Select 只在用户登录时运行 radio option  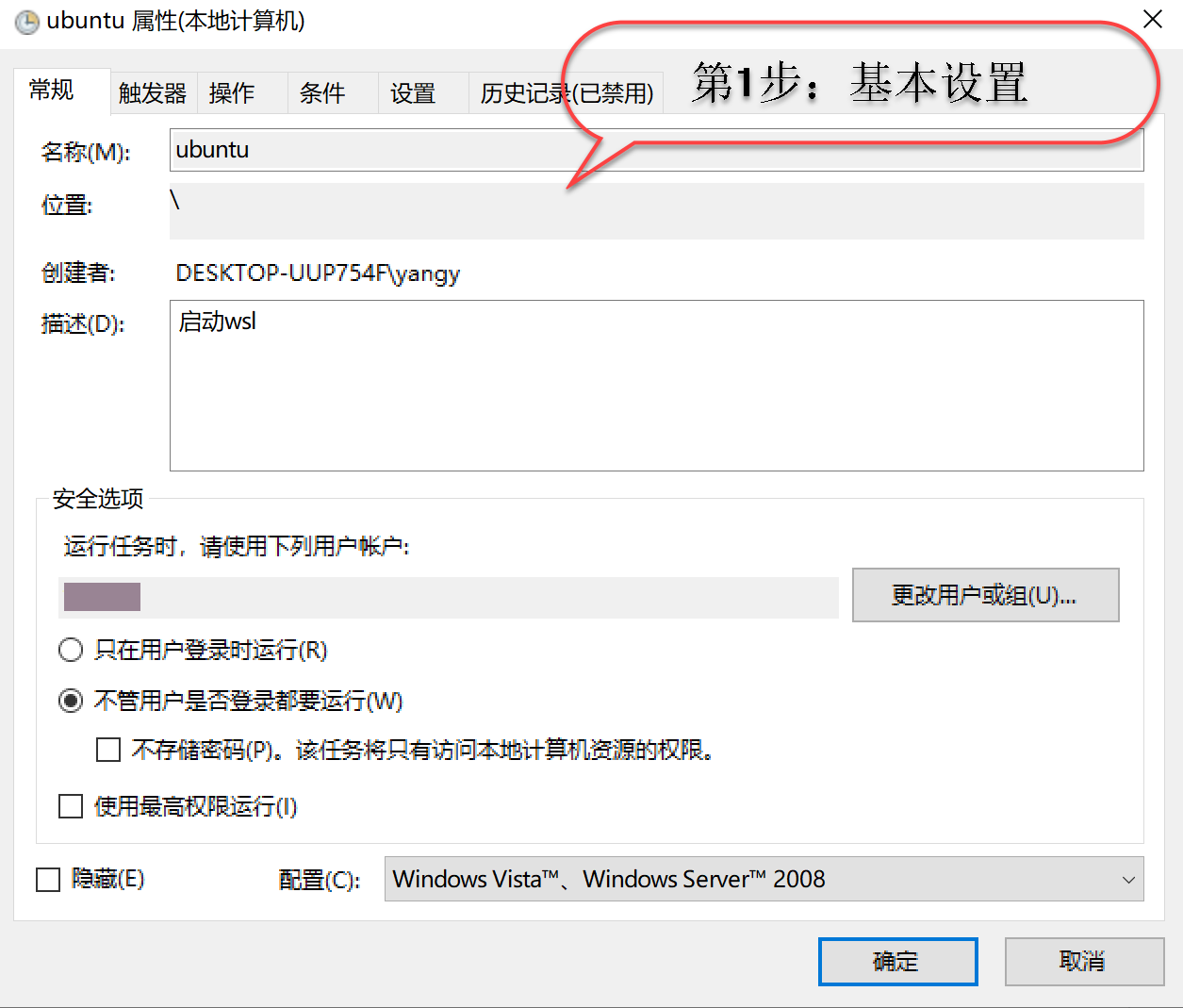click(71, 650)
